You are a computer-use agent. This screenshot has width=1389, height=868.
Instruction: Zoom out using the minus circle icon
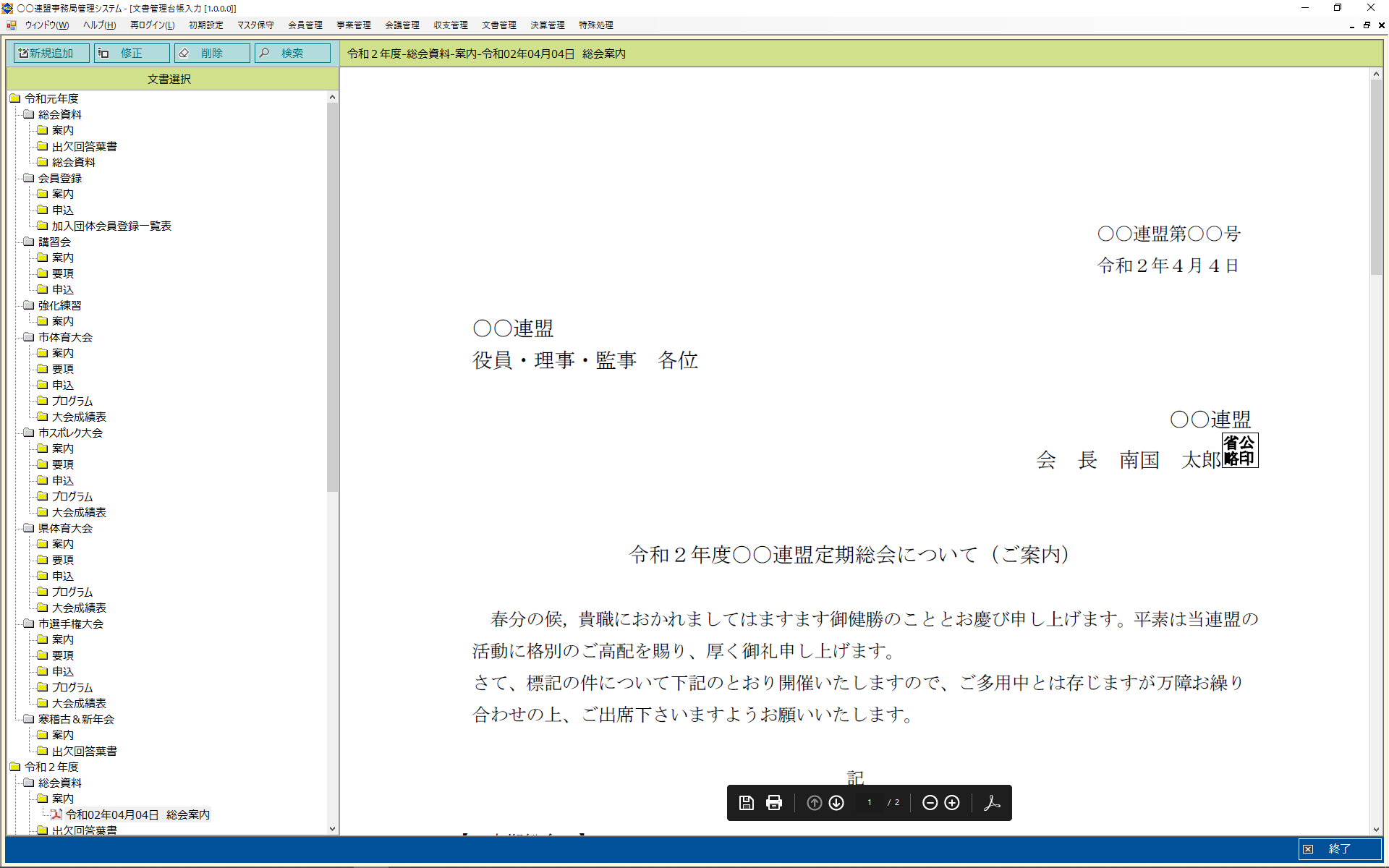930,803
